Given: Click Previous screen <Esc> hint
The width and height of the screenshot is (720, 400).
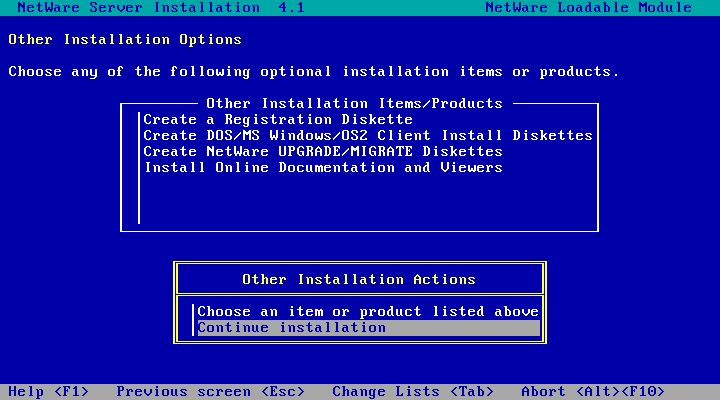Looking at the screenshot, I should click(210, 392).
